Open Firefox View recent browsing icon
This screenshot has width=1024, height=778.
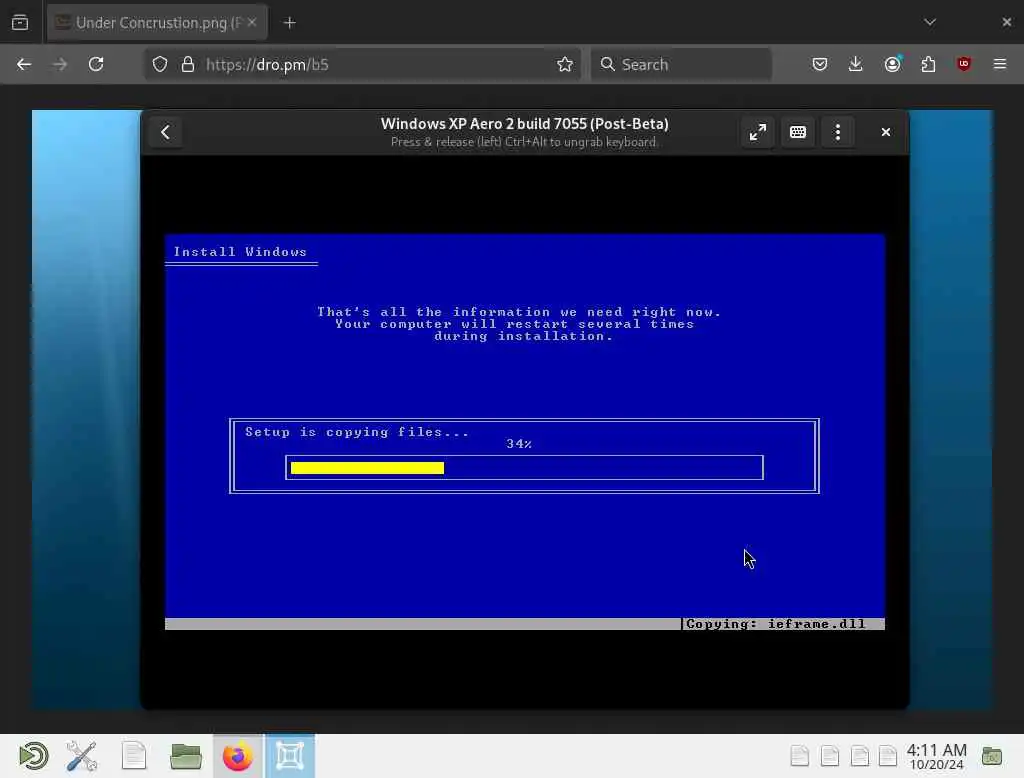click(x=20, y=23)
